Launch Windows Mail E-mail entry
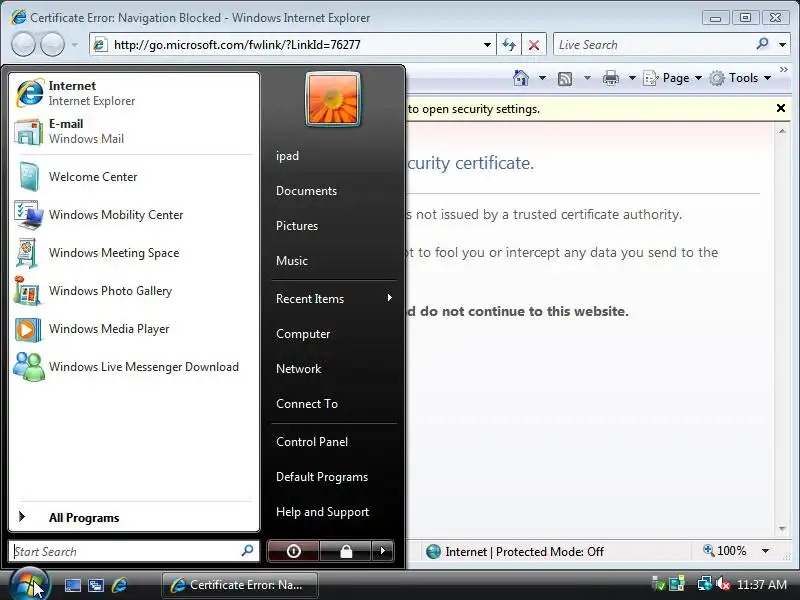This screenshot has height=600, width=800. [x=134, y=131]
